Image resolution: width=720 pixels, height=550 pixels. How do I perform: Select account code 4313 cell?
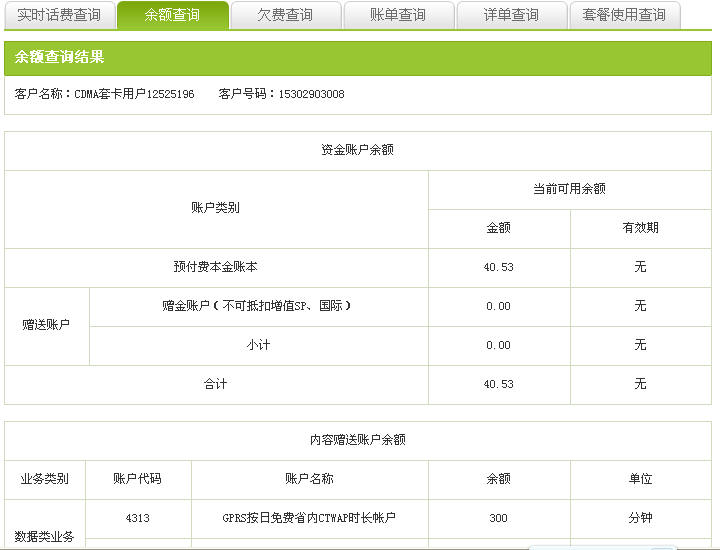[138, 518]
